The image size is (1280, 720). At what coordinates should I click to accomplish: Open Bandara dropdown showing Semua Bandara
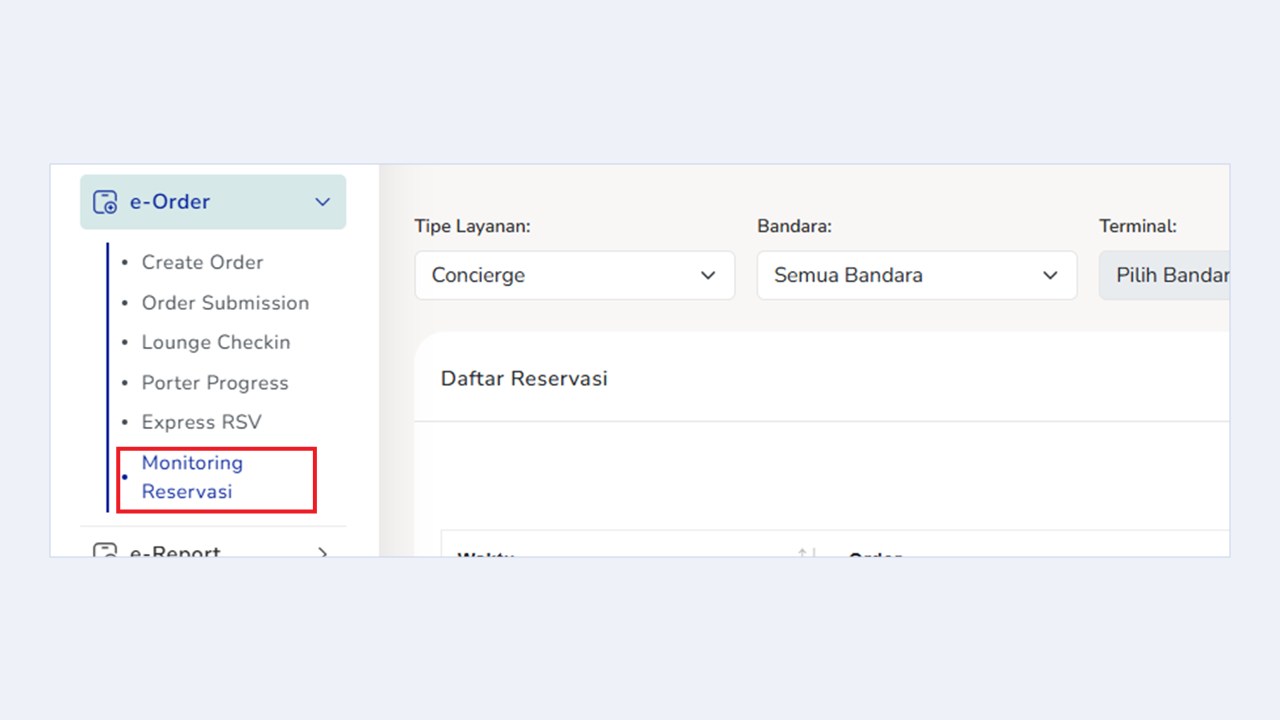click(917, 275)
